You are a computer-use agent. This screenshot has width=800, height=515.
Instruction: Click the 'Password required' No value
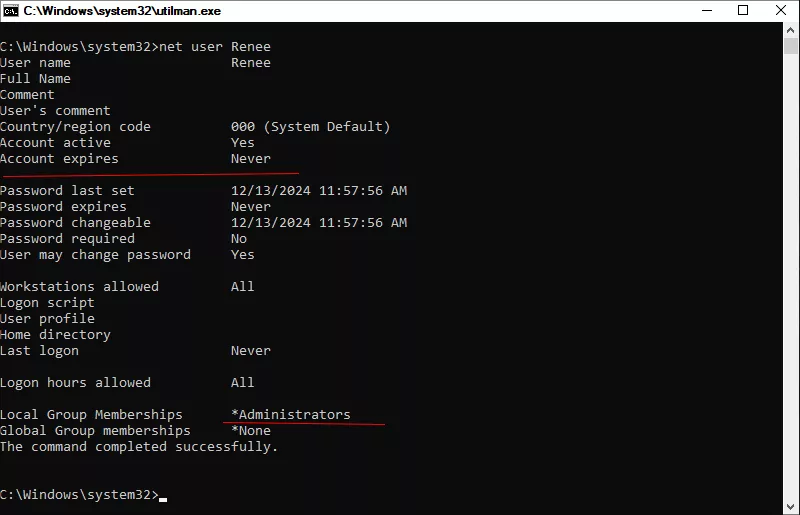click(x=239, y=238)
